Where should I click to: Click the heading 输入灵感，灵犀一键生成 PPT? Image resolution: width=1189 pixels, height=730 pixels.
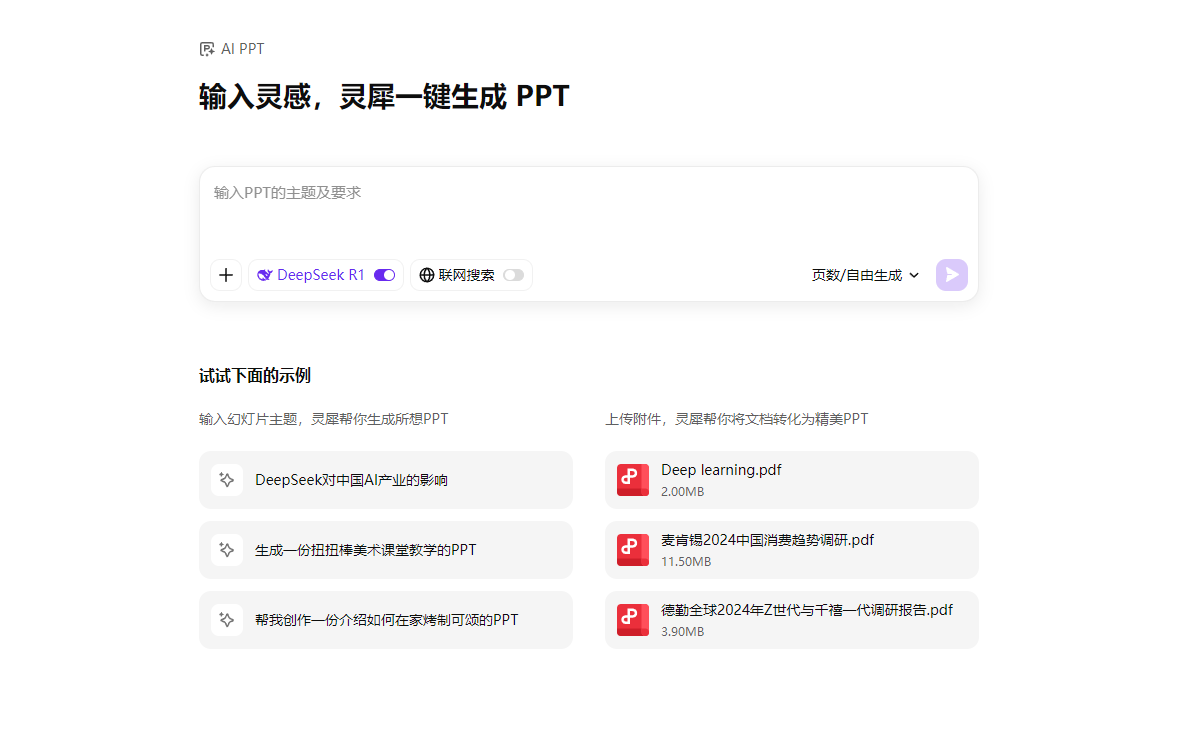coord(384,96)
